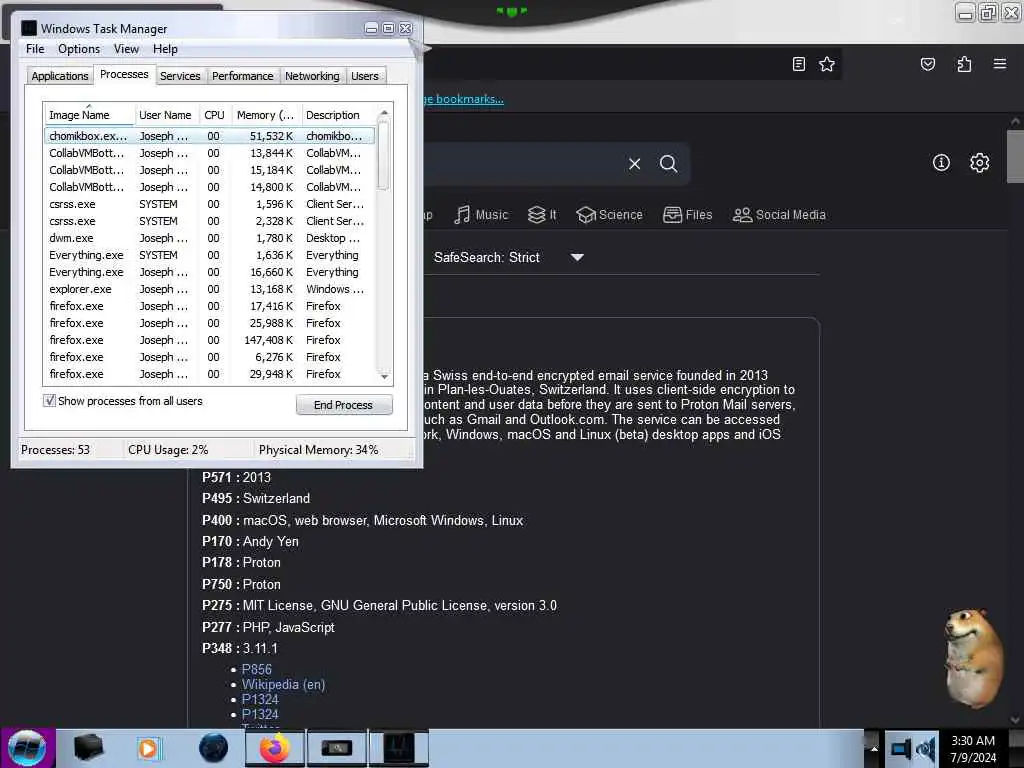Open the dark globe browser taskbar icon
The width and height of the screenshot is (1024, 768).
[214, 748]
